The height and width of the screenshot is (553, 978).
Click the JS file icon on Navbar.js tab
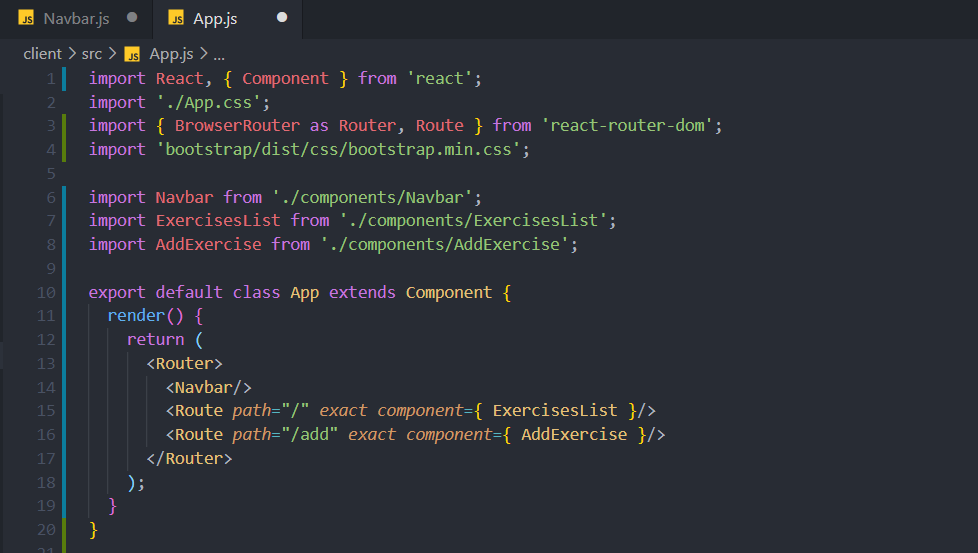(26, 18)
